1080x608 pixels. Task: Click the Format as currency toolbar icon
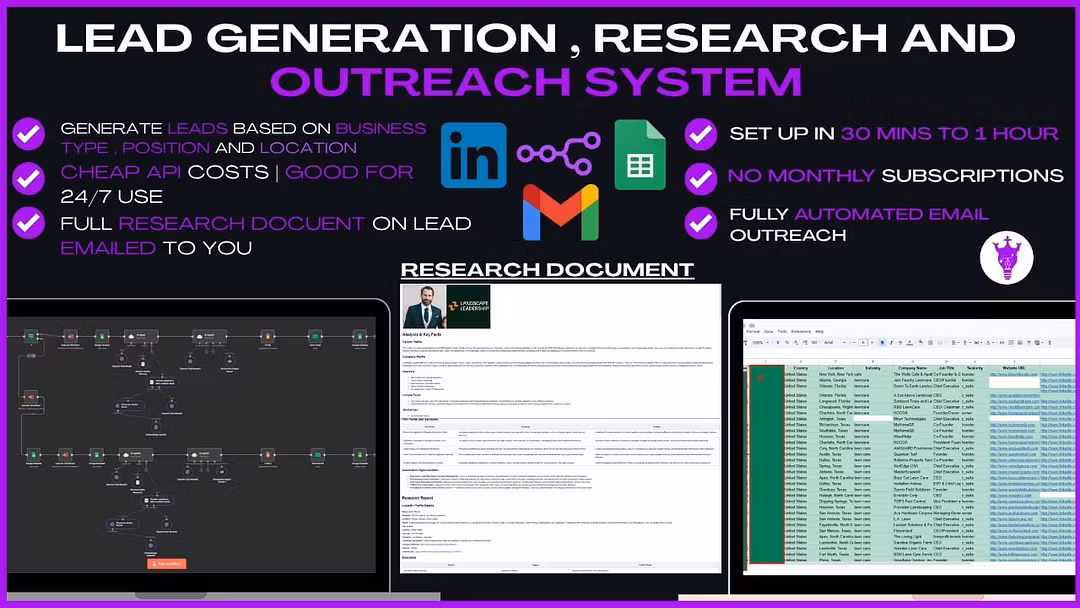tap(778, 343)
